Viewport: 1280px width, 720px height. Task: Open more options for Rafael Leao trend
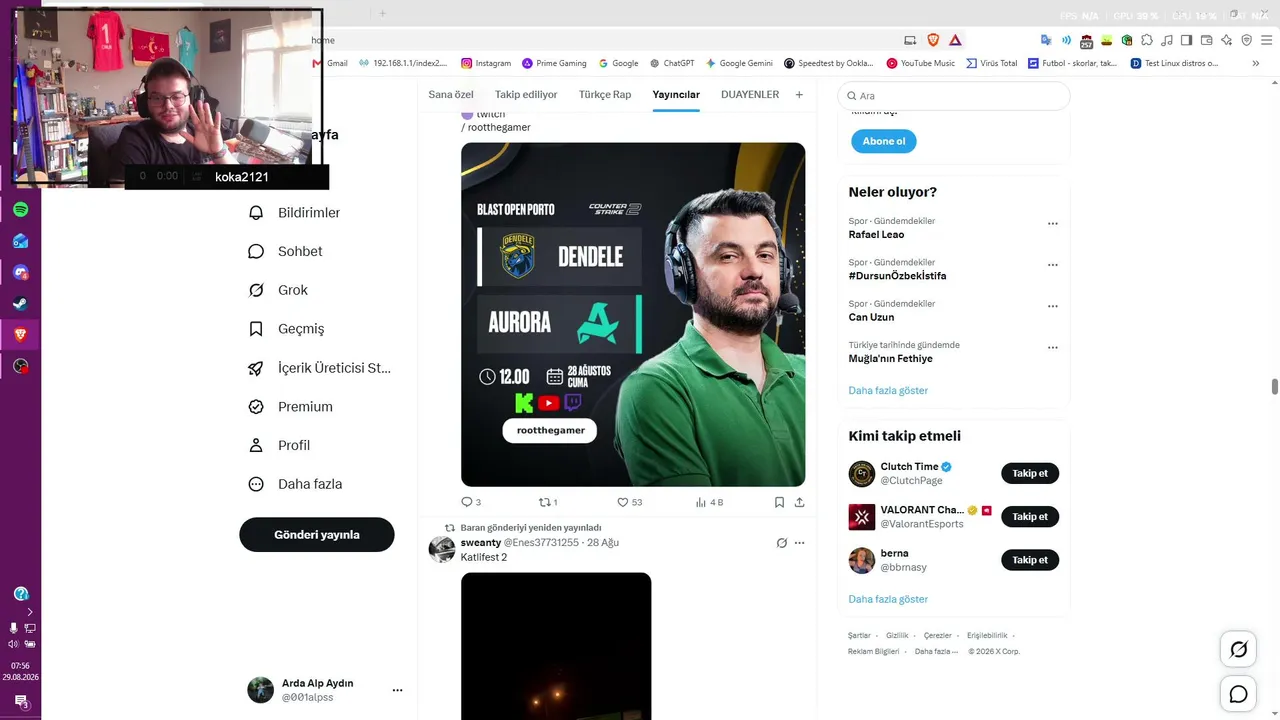pos(1052,224)
